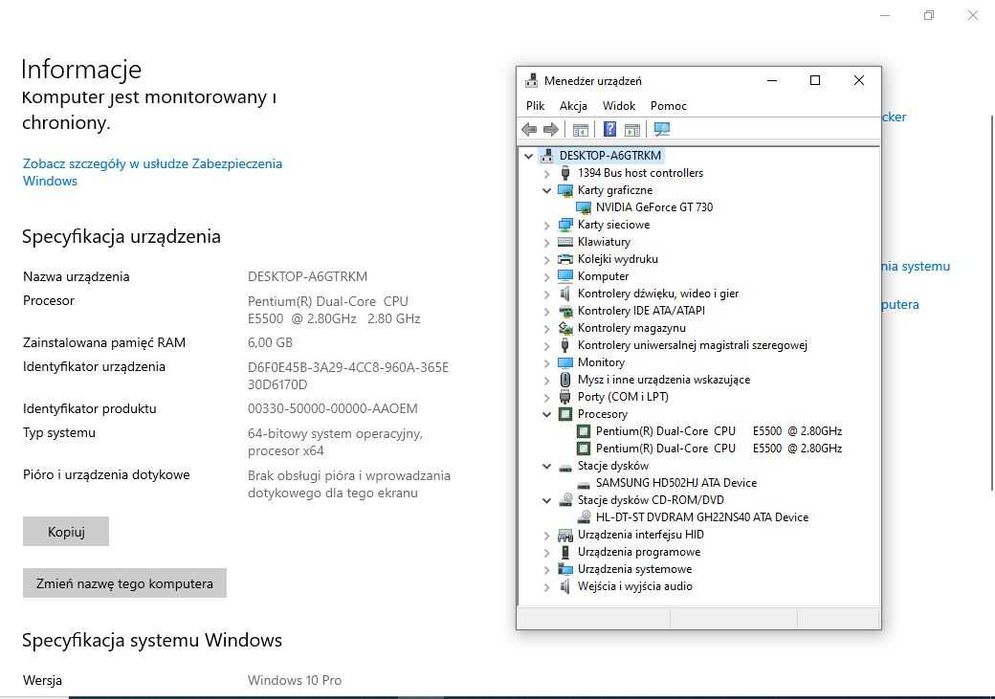This screenshot has width=995, height=699.
Task: Click the Back arrow in Device Manager toolbar
Action: click(529, 129)
